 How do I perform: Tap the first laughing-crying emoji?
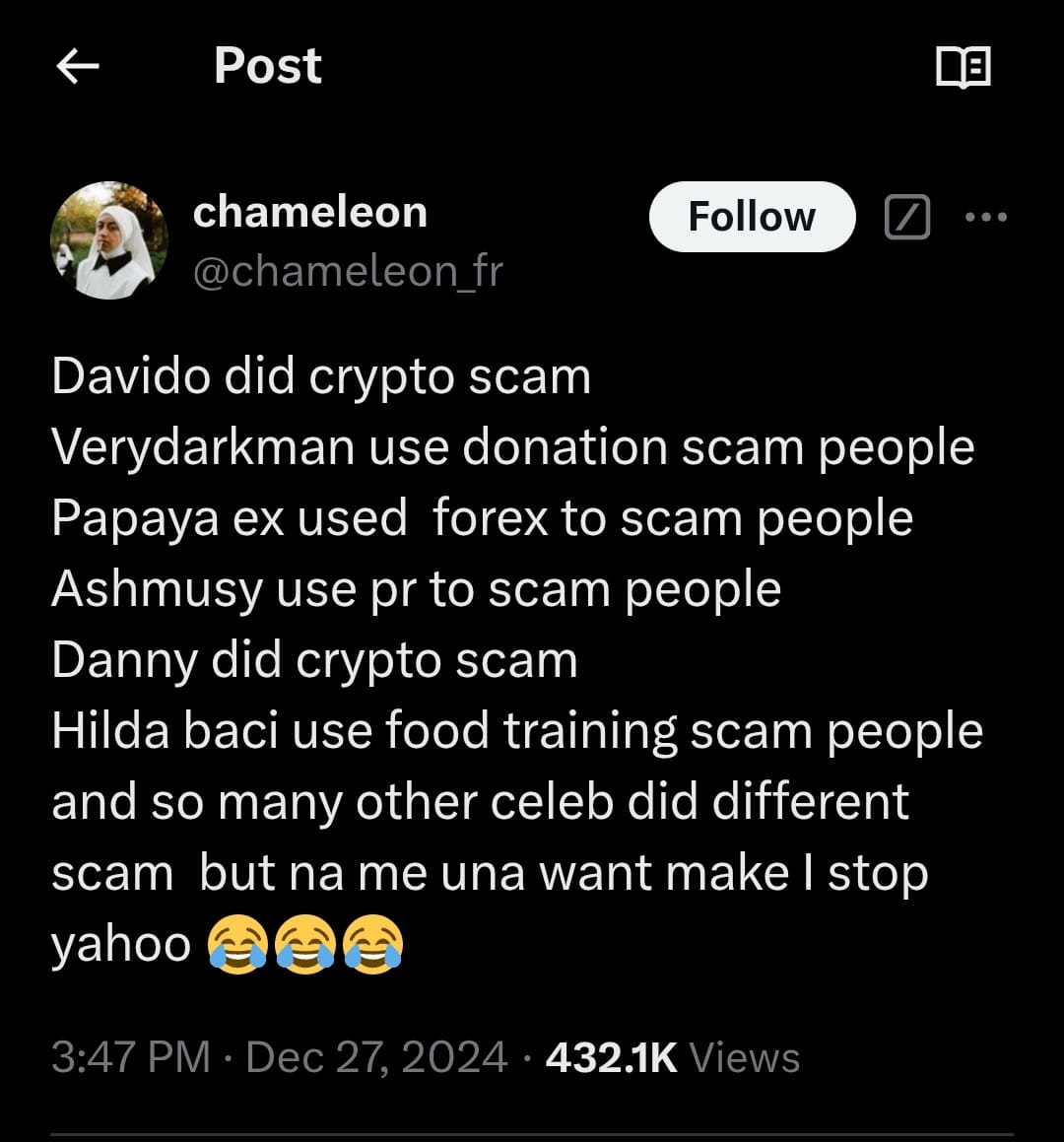tap(237, 944)
